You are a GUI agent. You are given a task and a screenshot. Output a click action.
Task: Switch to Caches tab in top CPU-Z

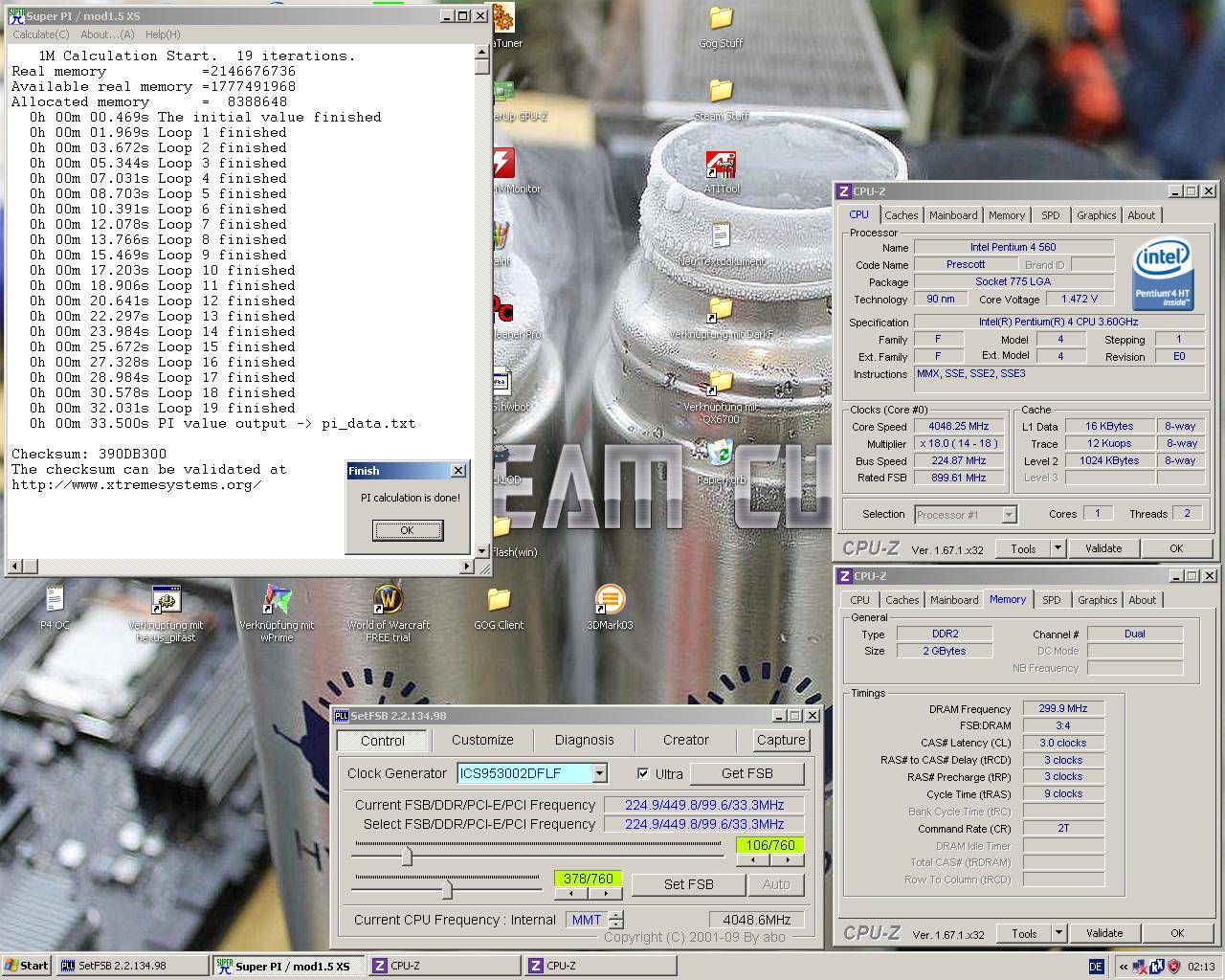(901, 215)
